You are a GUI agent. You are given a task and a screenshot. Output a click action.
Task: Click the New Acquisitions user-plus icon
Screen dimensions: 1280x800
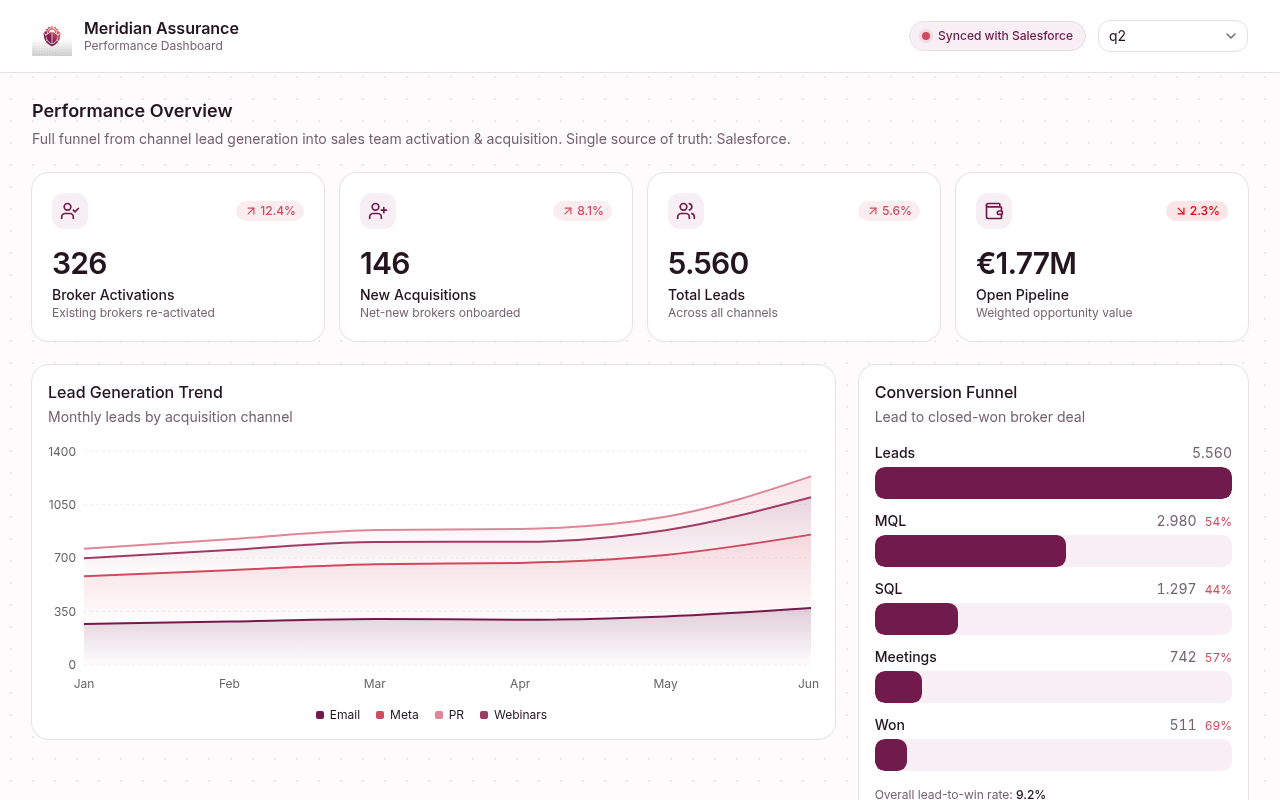pyautogui.click(x=378, y=211)
